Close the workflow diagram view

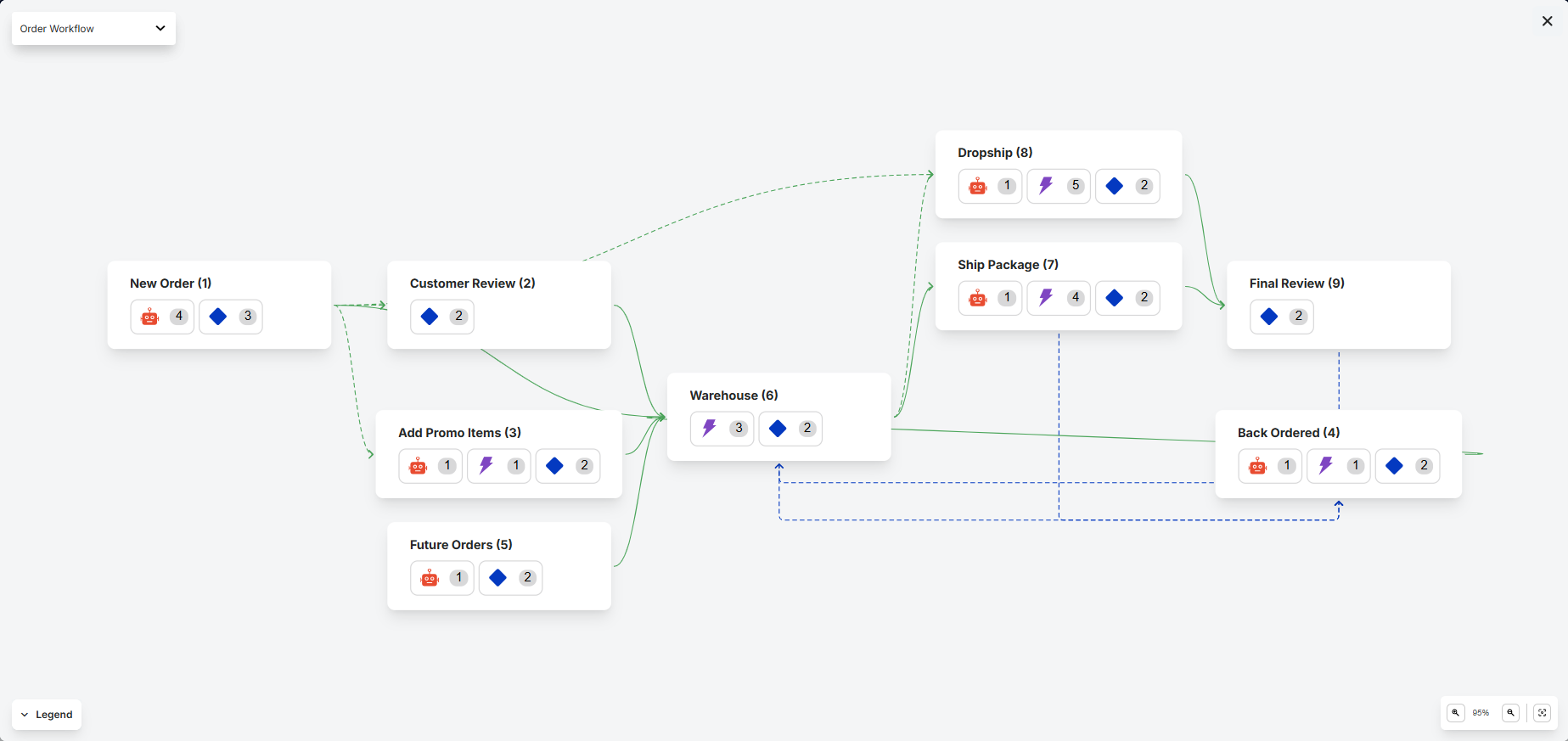pos(1547,21)
